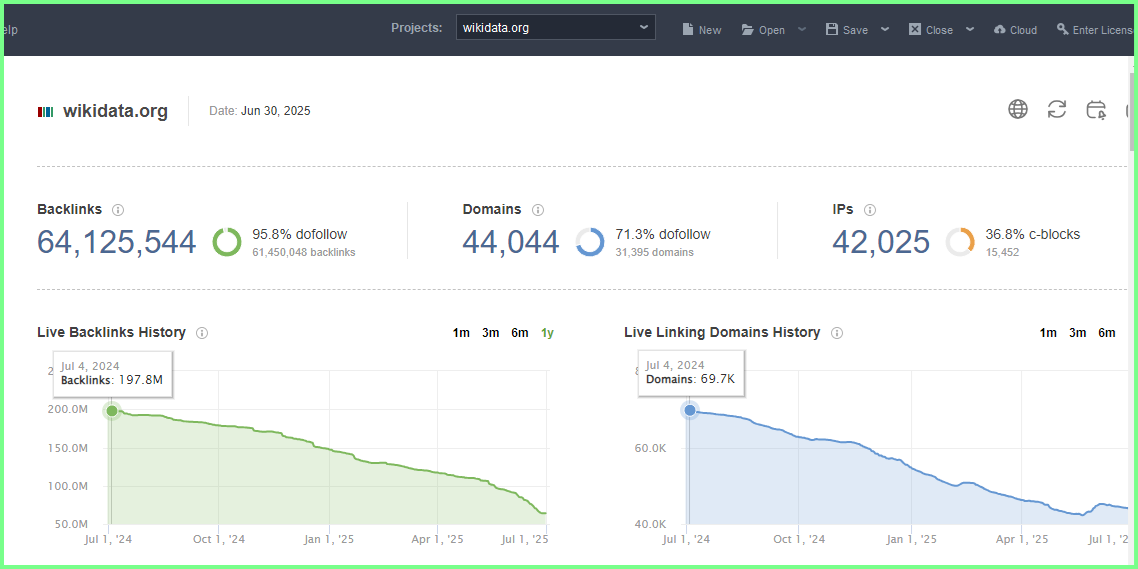Select 1y range for Backlinks History
This screenshot has width=1138, height=569.
tap(547, 333)
